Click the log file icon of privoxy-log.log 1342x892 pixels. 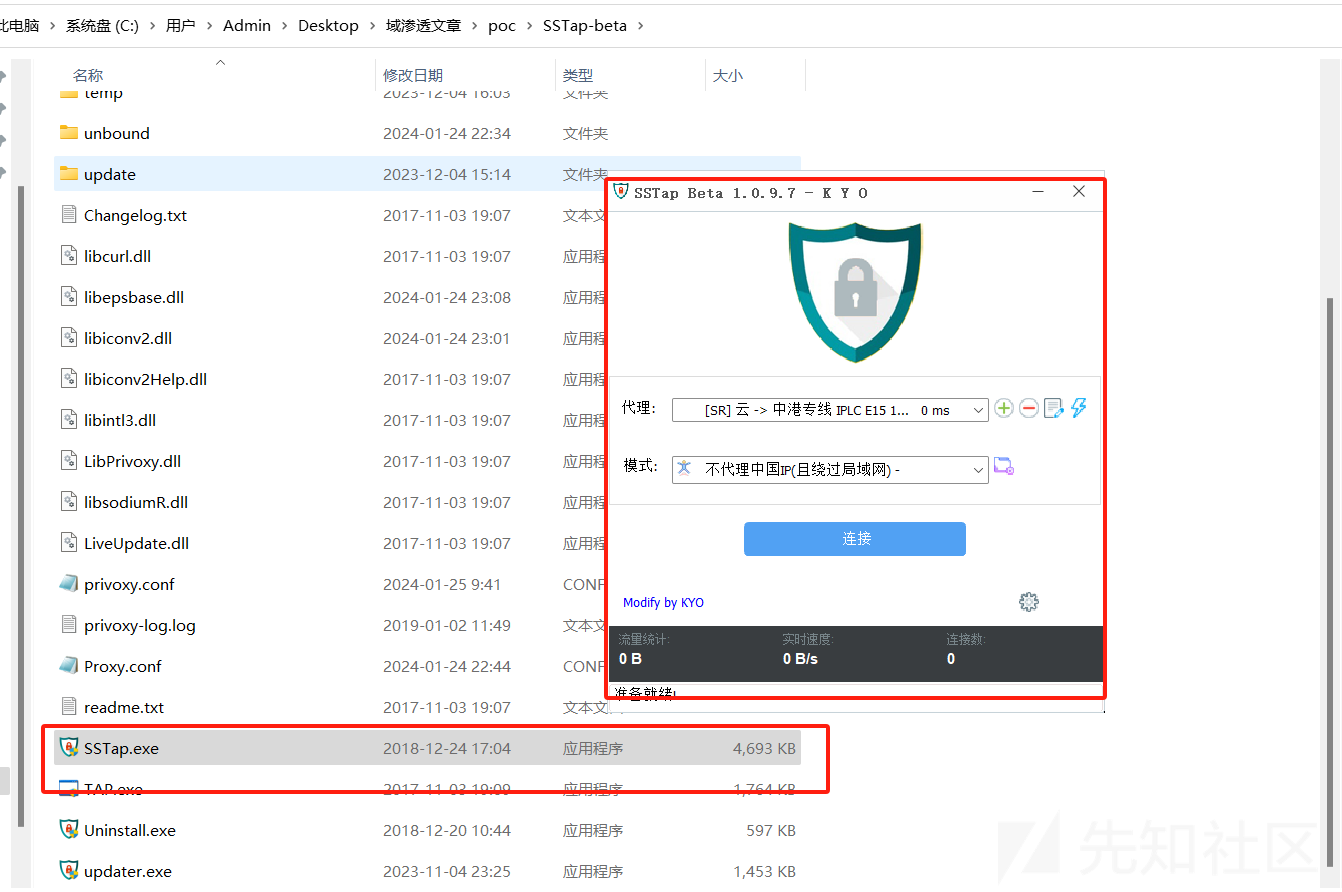tap(69, 625)
